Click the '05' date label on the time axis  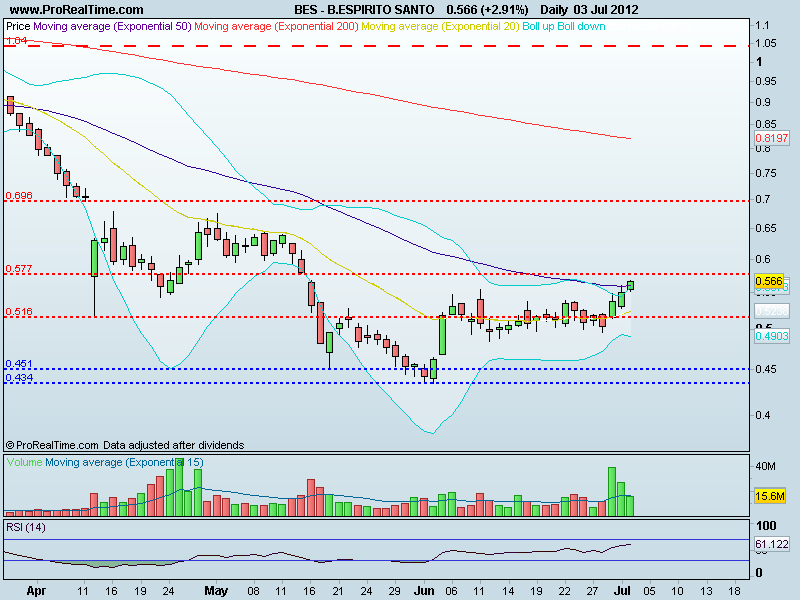coord(649,591)
